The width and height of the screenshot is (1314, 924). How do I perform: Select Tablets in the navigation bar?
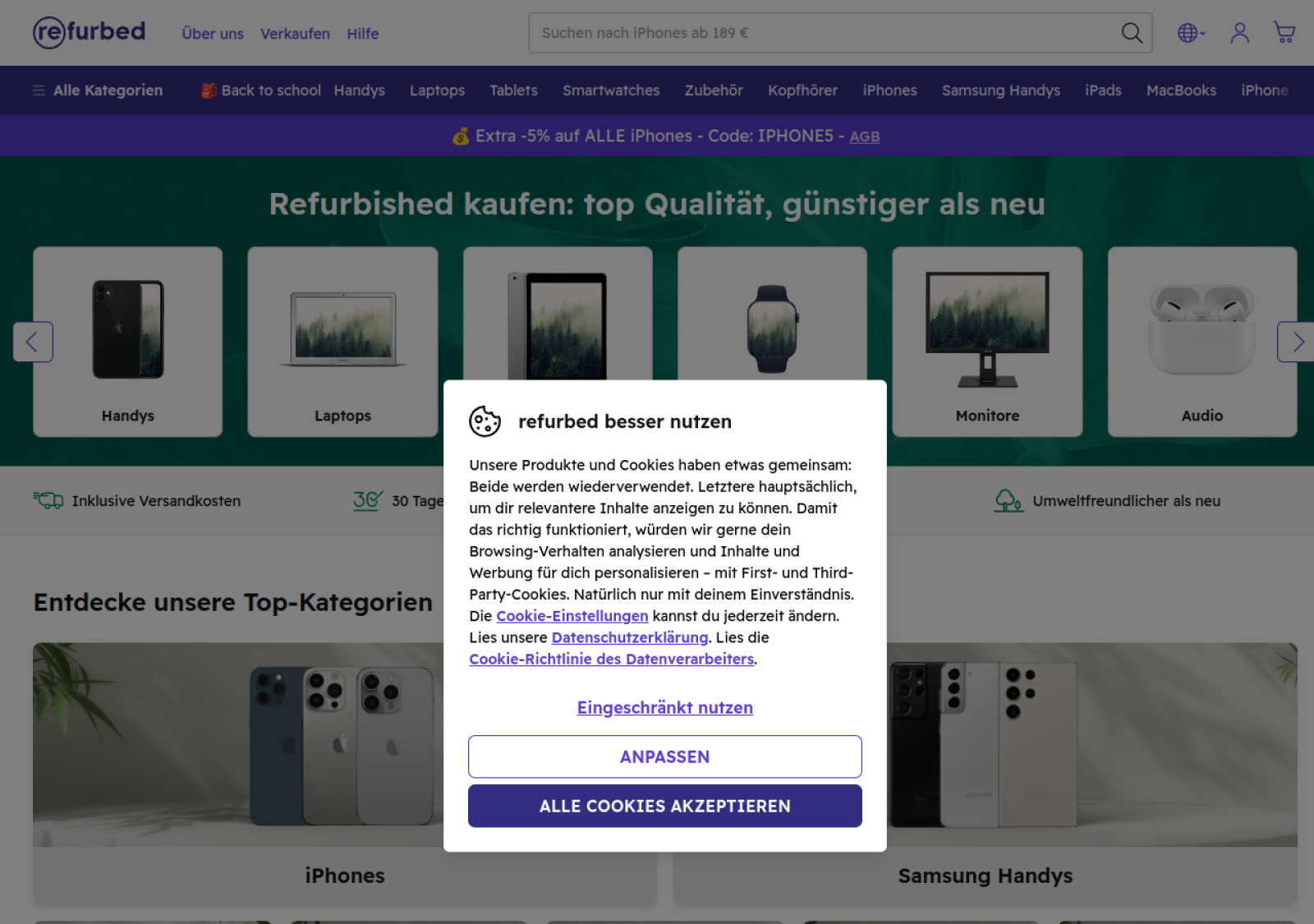click(x=513, y=90)
